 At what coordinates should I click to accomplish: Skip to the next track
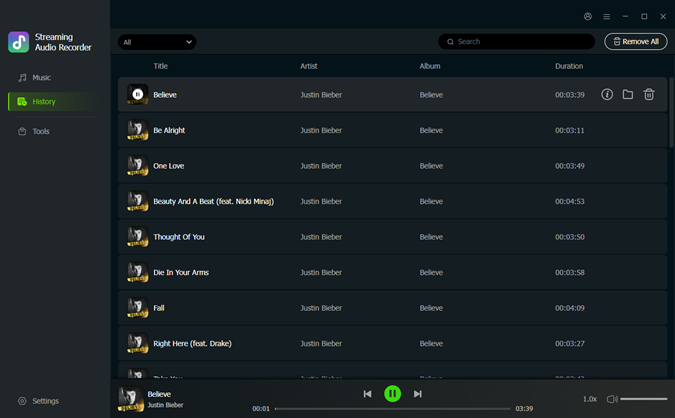coord(417,394)
